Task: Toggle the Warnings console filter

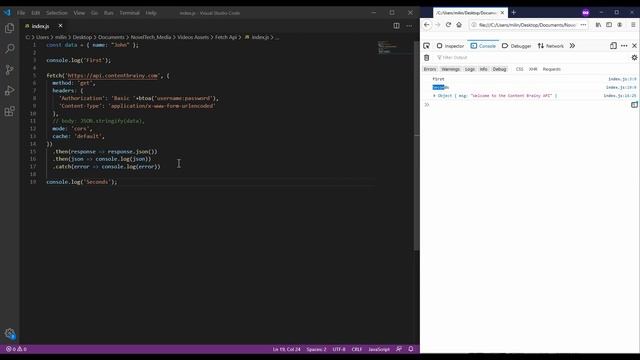Action: (451, 69)
